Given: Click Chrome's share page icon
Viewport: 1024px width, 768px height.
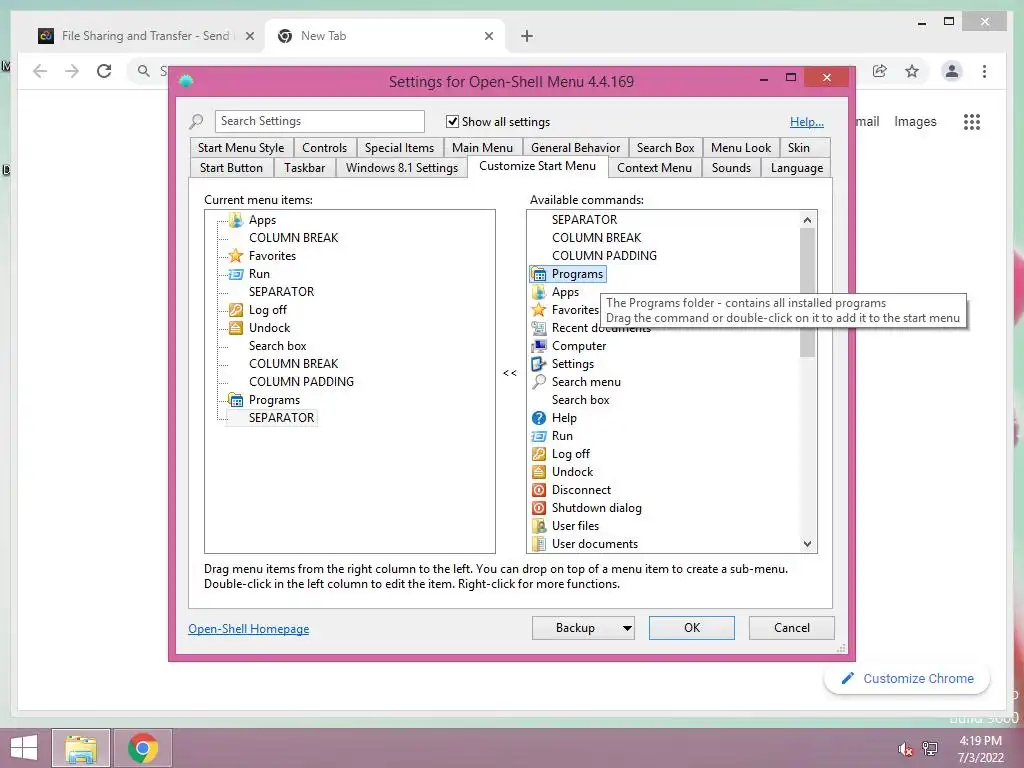Looking at the screenshot, I should pos(880,71).
